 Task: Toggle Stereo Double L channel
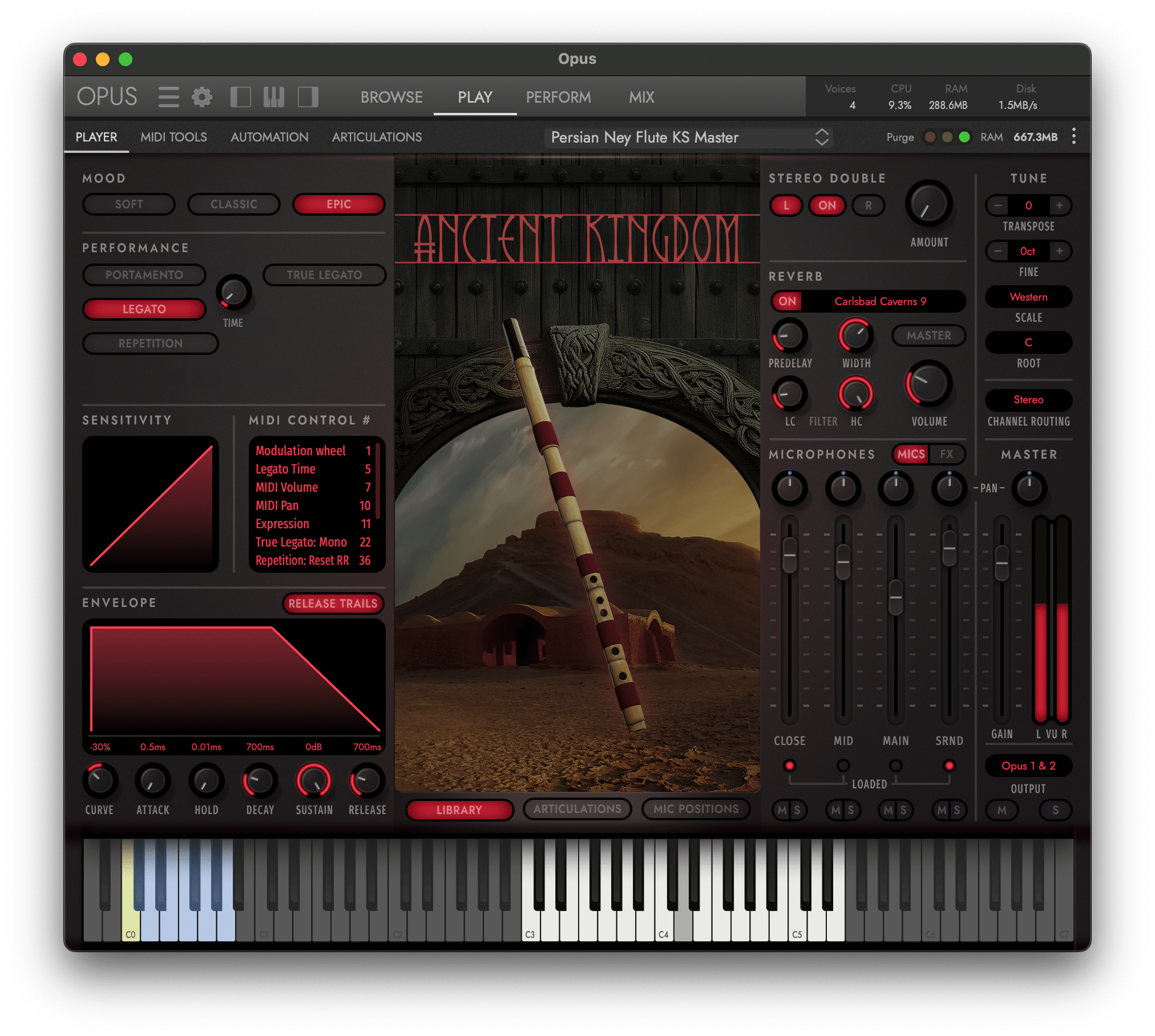pyautogui.click(x=786, y=205)
